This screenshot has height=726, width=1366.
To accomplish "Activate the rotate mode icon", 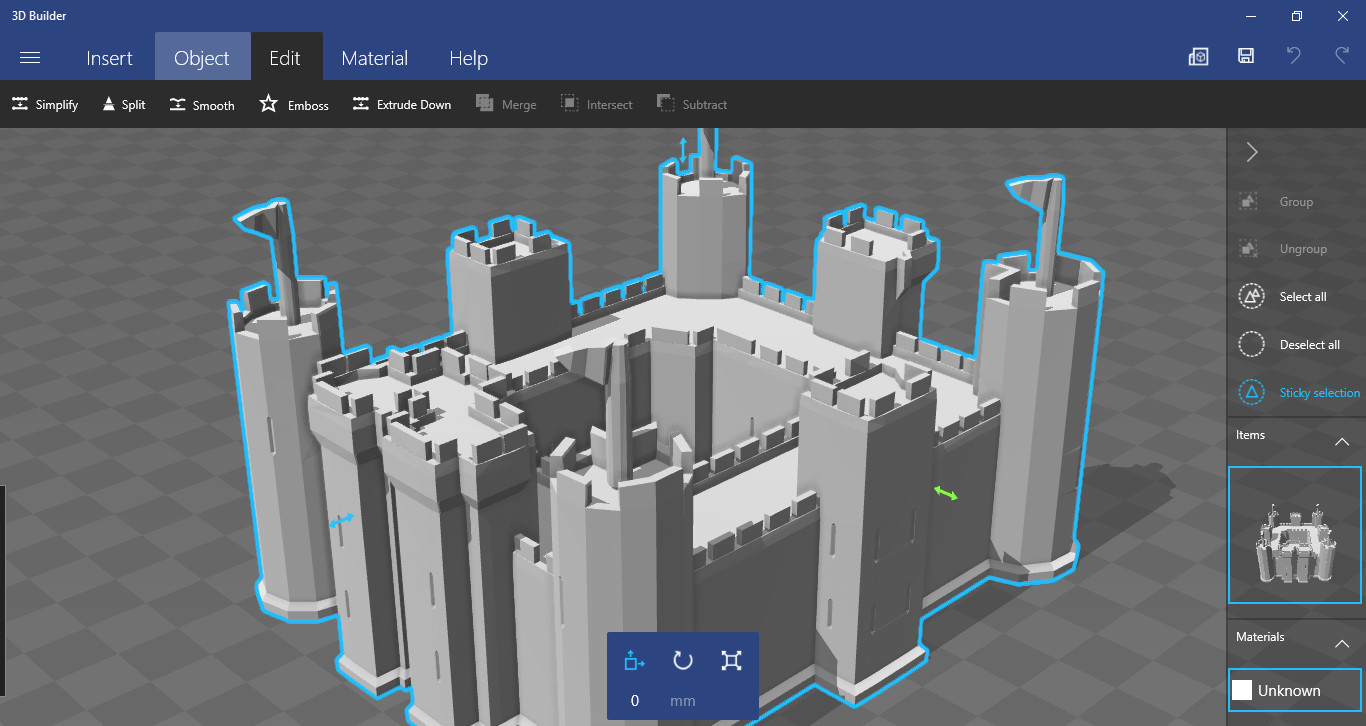I will pos(683,660).
